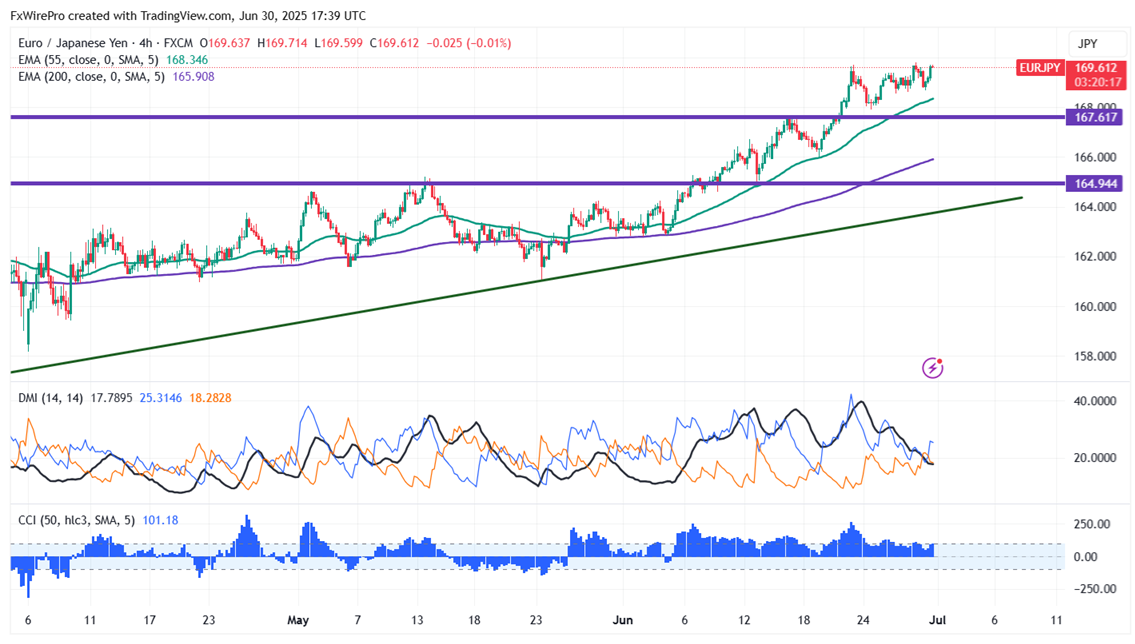Click the close price C169.612
1135x644 pixels.
pos(394,43)
